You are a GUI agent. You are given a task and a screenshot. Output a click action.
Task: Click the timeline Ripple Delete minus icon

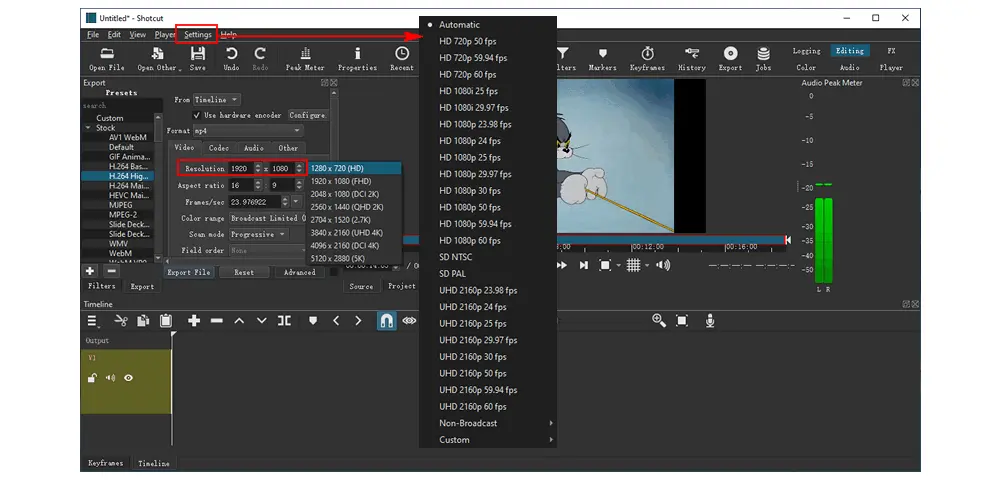coord(216,321)
